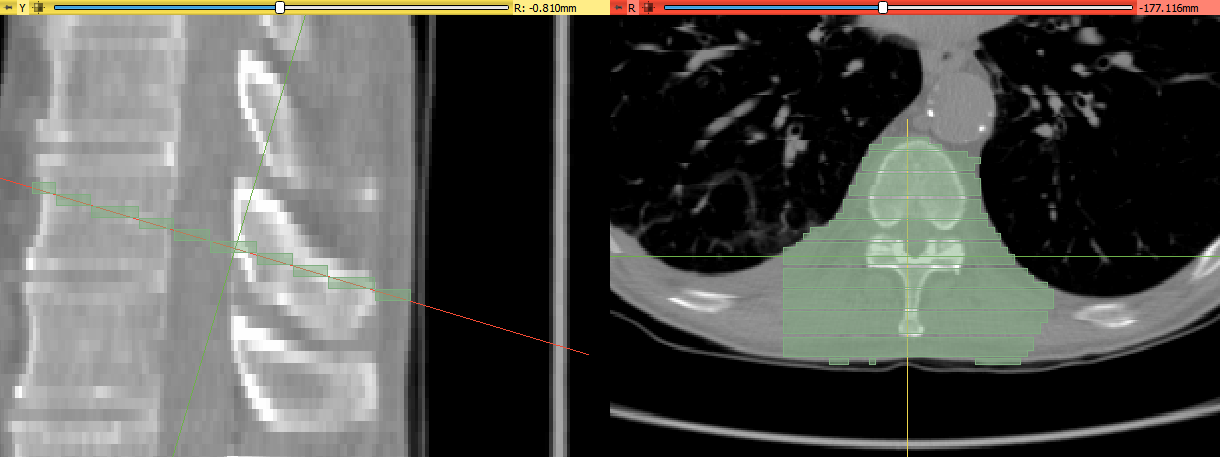Click the maximize view icon in the yellow slice bar
The width and height of the screenshot is (1220, 457).
pos(39,7)
